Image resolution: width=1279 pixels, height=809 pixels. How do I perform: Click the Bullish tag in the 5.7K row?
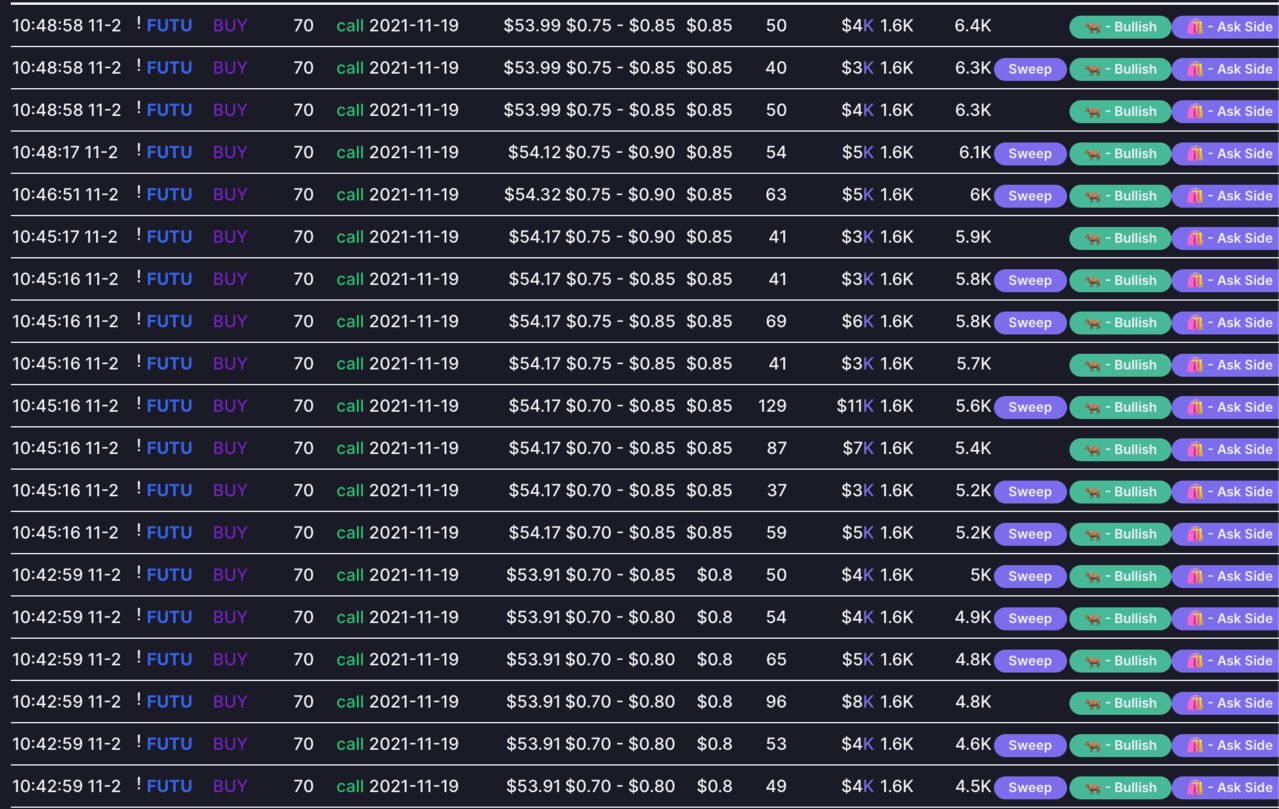pos(1120,365)
